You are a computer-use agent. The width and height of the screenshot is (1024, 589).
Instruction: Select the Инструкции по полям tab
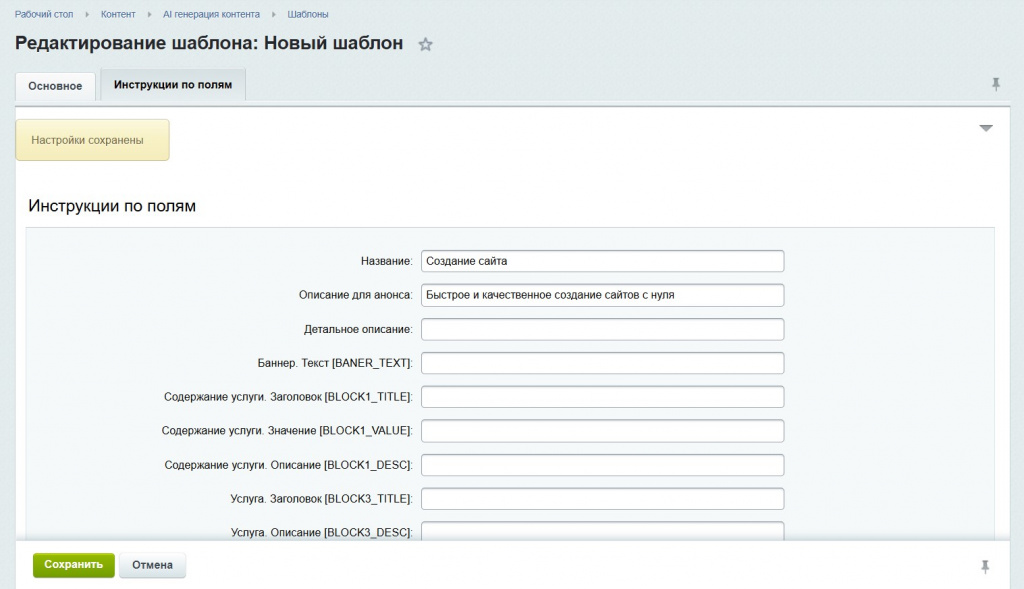(173, 85)
